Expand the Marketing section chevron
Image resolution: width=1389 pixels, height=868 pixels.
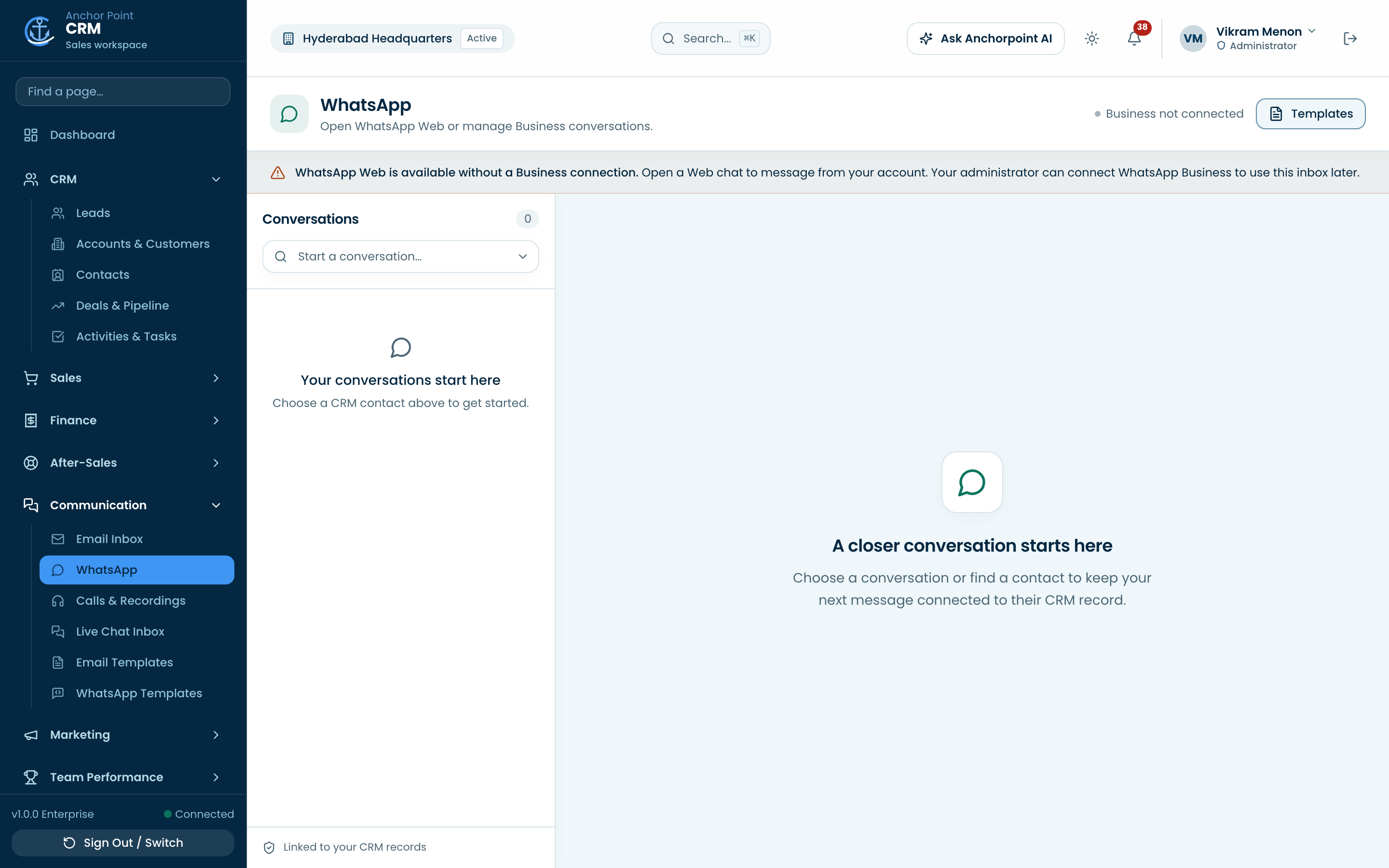click(x=216, y=735)
